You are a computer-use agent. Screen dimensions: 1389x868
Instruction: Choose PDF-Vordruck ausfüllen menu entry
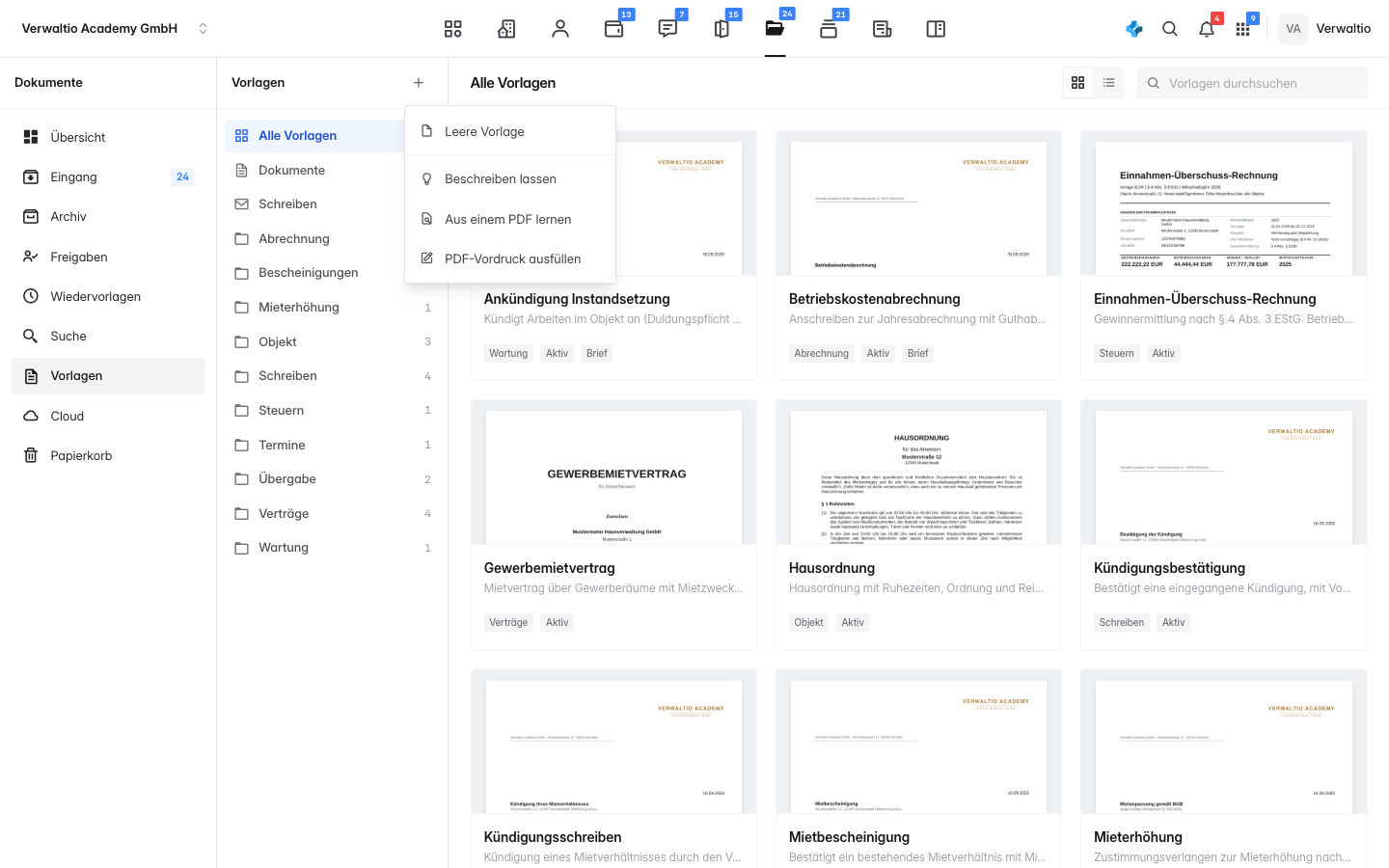pos(510,258)
